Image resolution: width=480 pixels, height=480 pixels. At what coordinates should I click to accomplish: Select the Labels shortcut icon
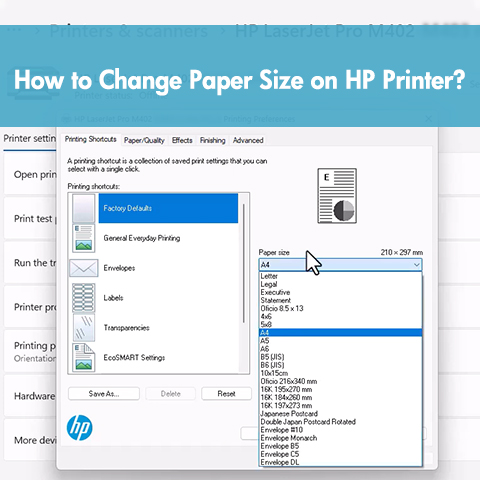click(x=83, y=298)
